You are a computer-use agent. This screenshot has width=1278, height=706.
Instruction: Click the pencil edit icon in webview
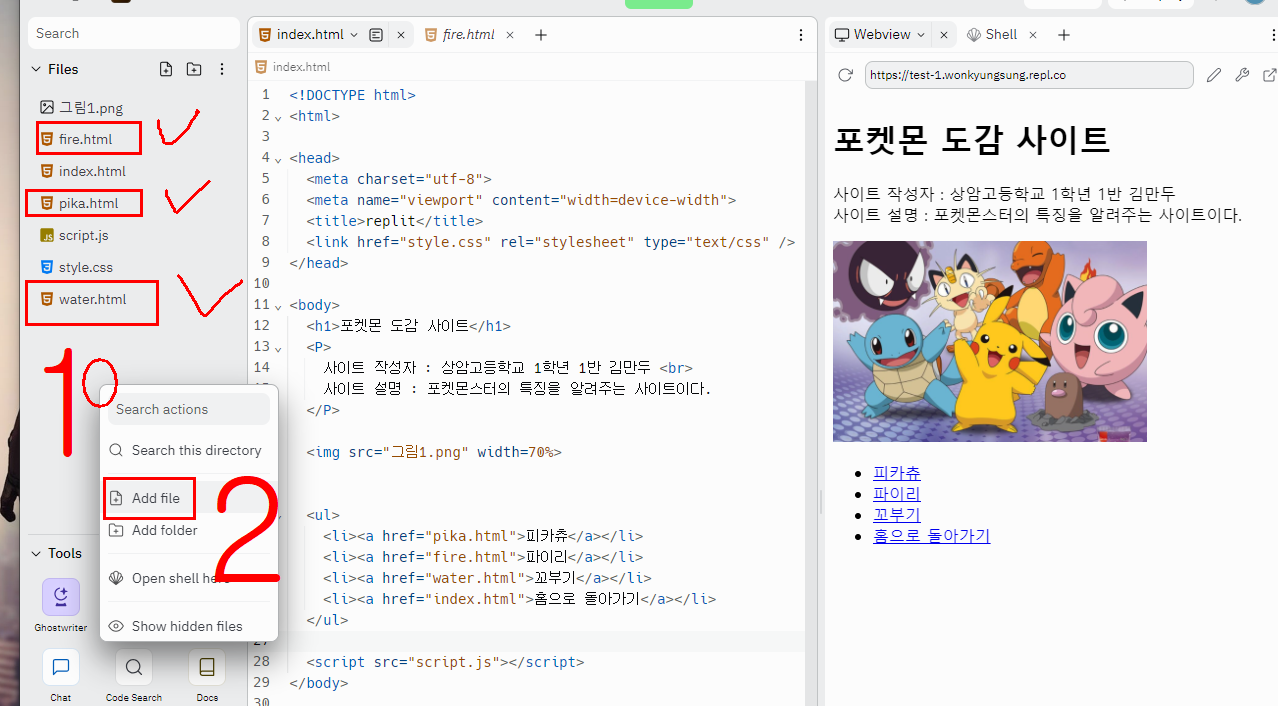1214,75
